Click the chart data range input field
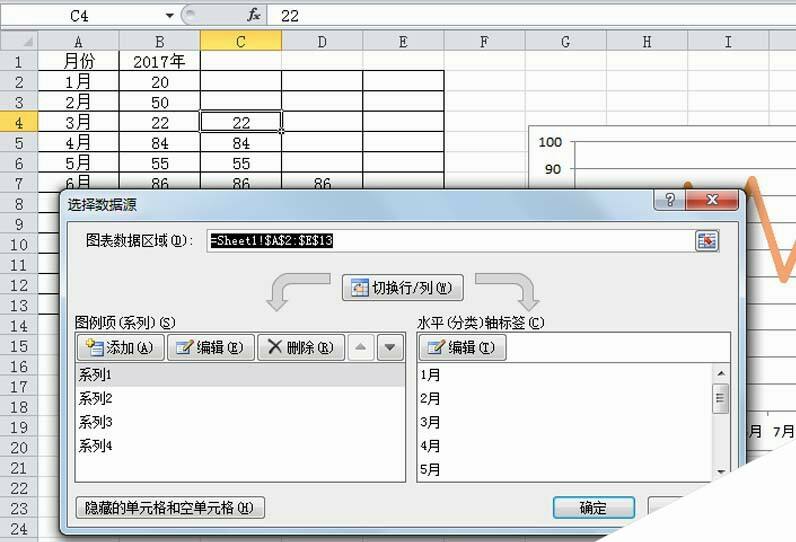This screenshot has height=542, width=796. click(x=450, y=241)
